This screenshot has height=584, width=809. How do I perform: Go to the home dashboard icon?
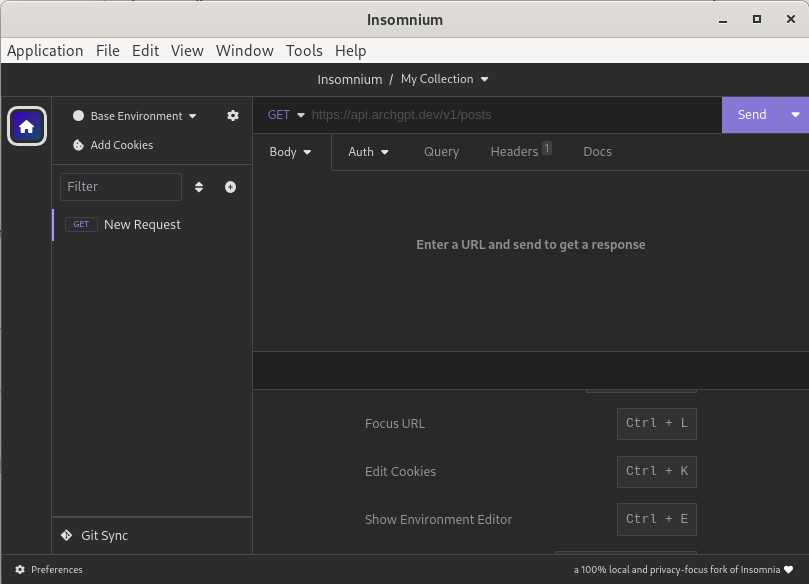[27, 126]
